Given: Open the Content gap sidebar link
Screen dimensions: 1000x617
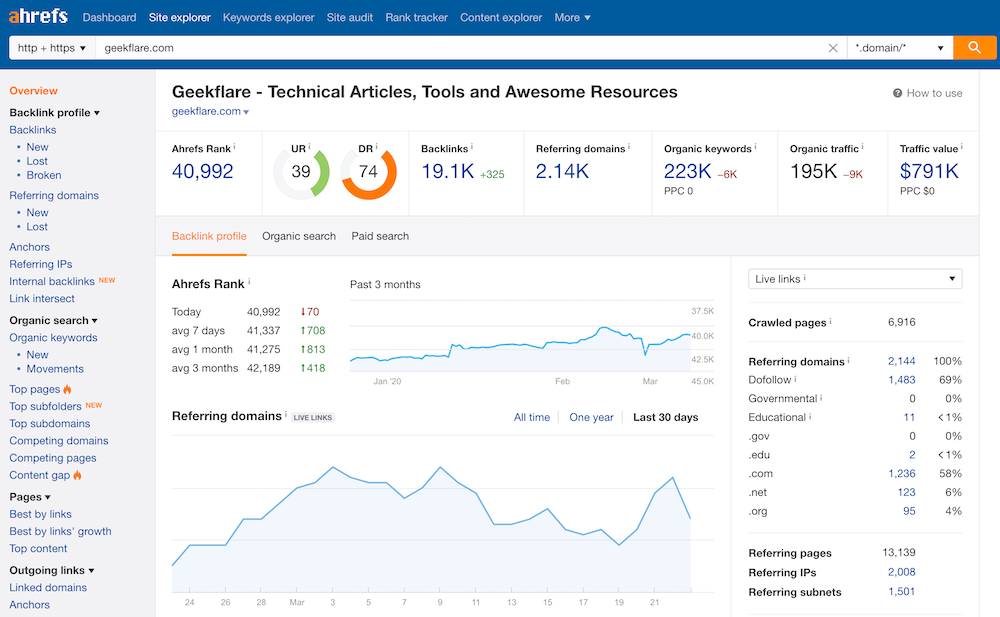Looking at the screenshot, I should coord(40,475).
